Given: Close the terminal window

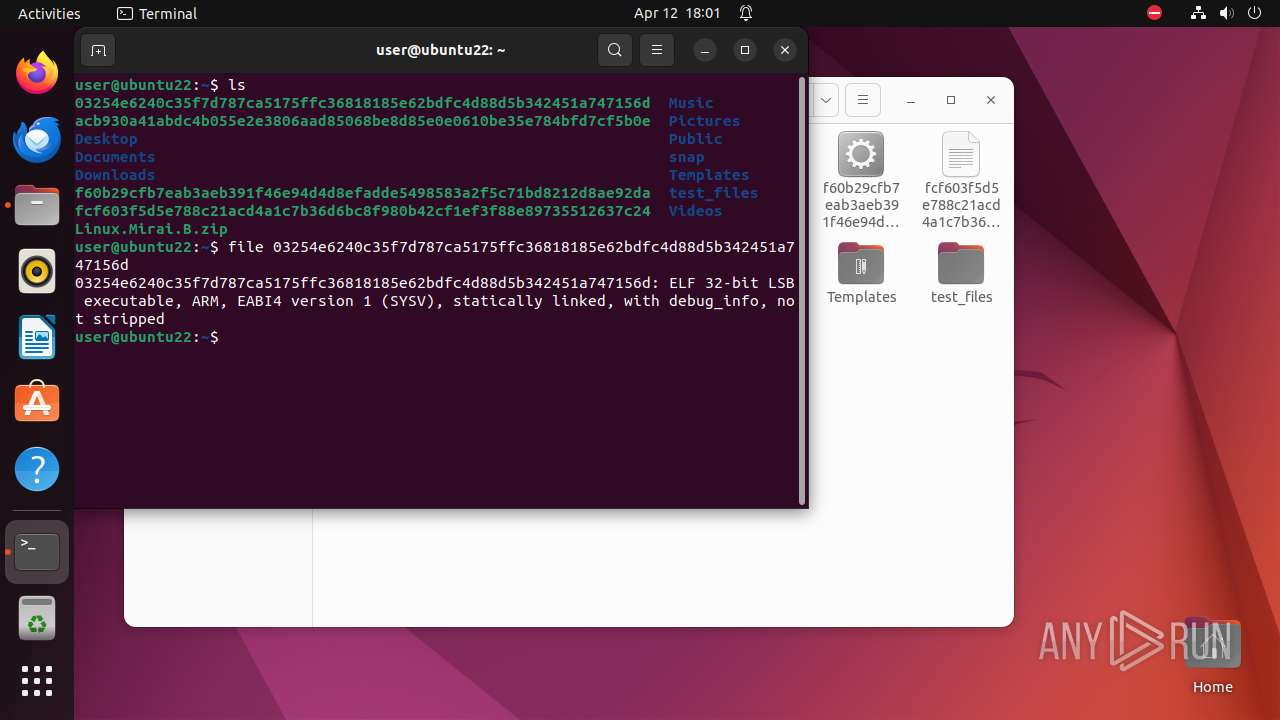Looking at the screenshot, I should pos(785,50).
